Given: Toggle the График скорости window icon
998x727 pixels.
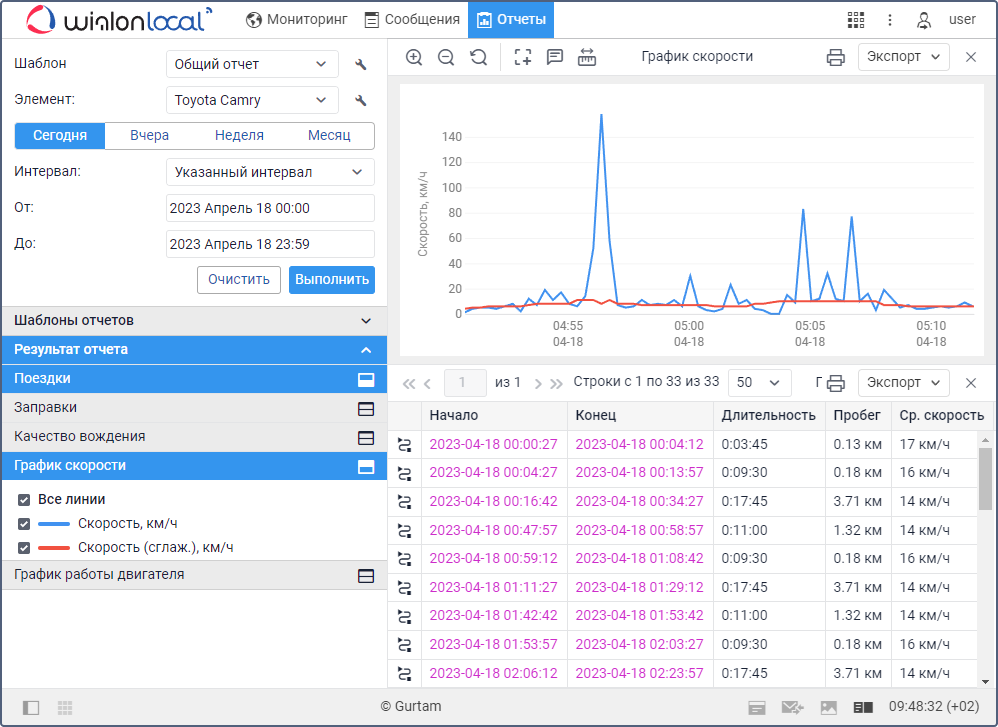Looking at the screenshot, I should [x=366, y=467].
